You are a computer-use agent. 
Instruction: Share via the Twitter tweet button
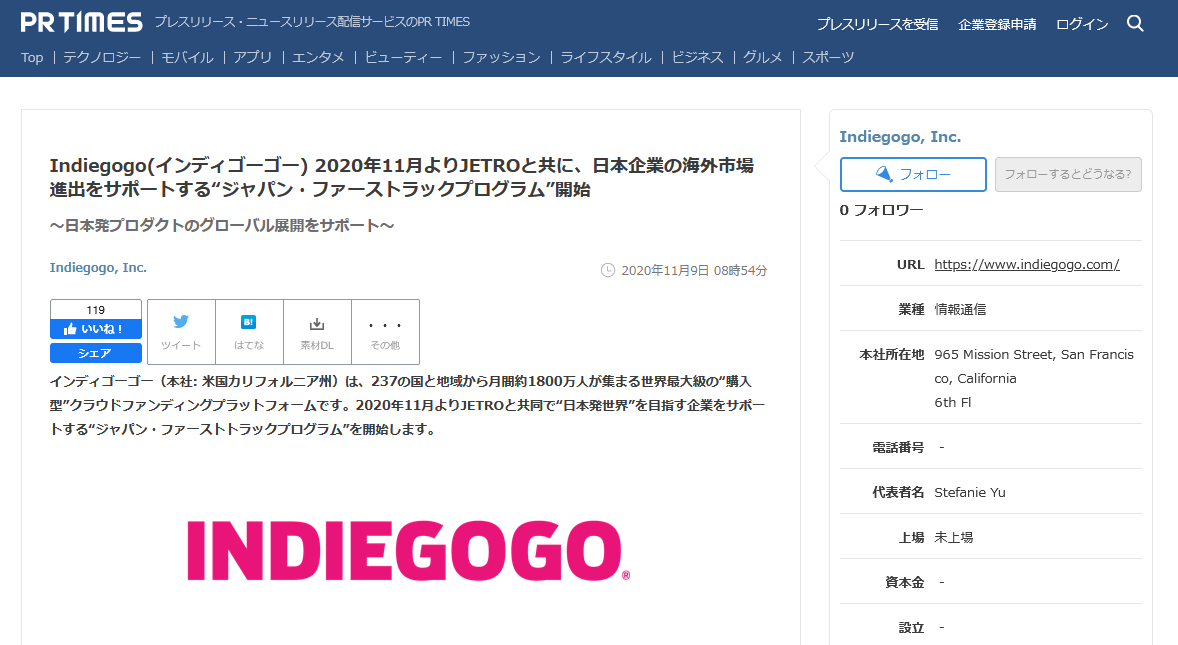point(181,332)
